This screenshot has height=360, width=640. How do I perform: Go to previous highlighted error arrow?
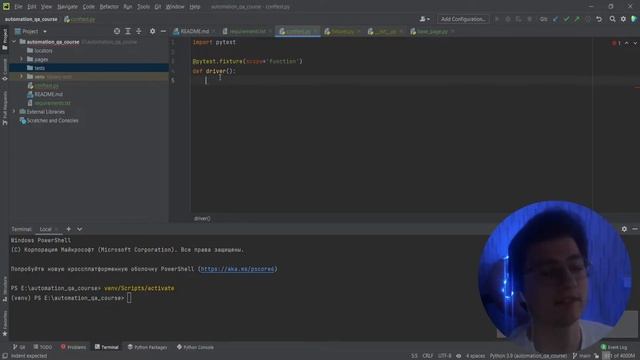pos(627,43)
